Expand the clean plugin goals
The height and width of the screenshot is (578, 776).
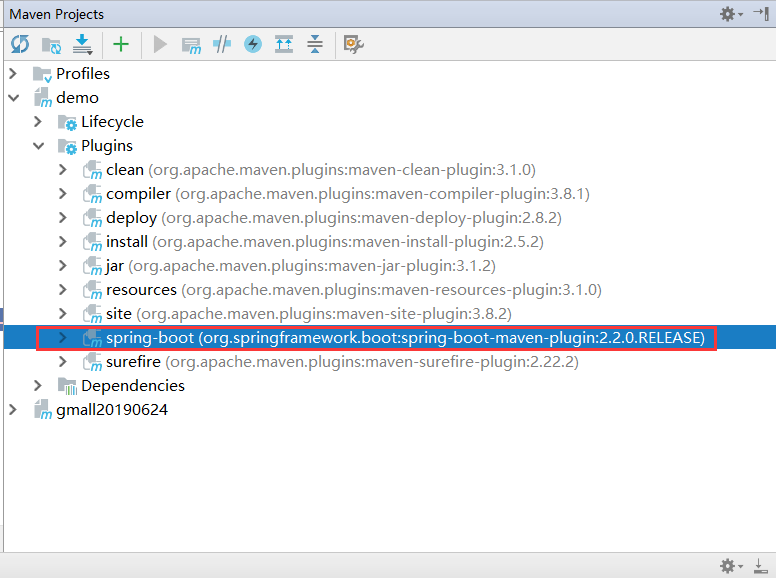63,170
